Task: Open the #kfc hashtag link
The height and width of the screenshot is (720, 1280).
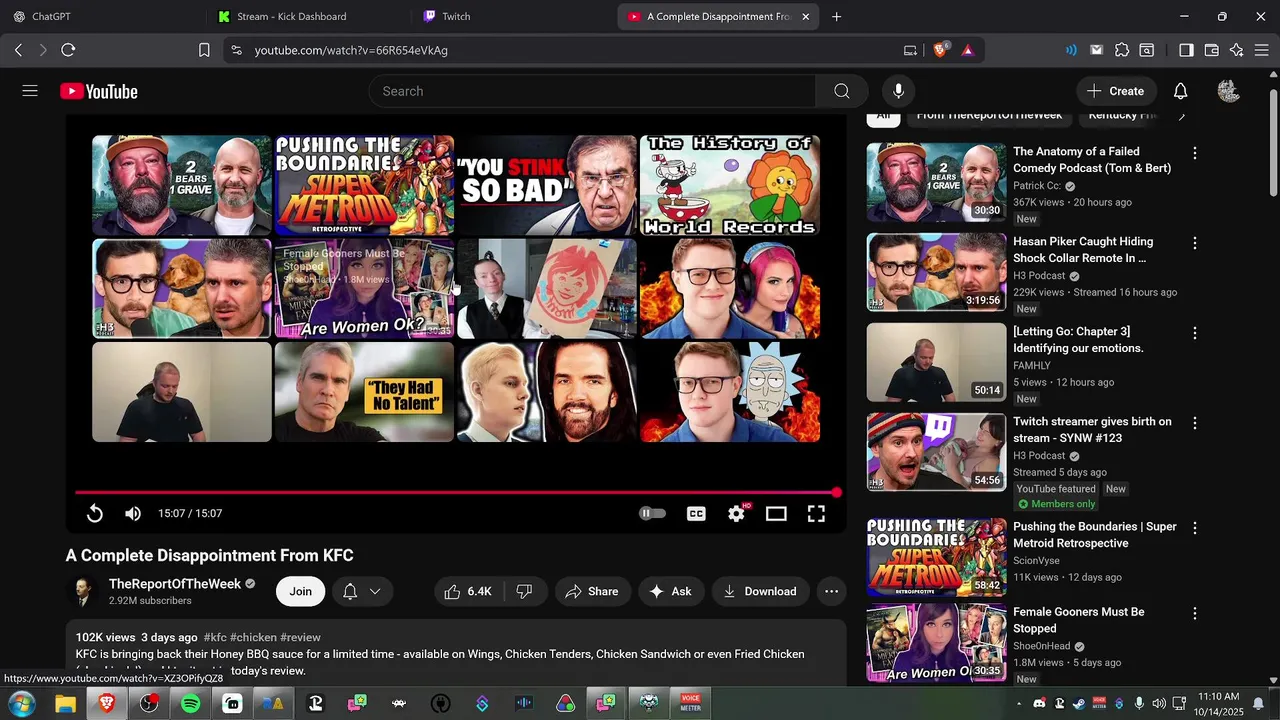Action: click(215, 637)
